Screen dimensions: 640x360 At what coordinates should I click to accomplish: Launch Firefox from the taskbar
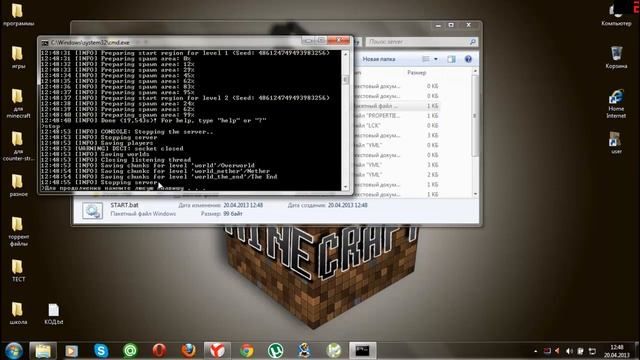click(188, 351)
